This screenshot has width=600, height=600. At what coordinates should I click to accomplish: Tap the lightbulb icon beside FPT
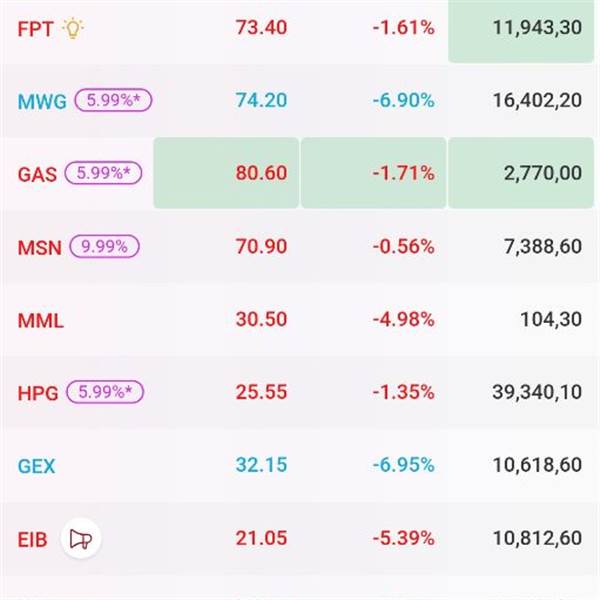[73, 28]
